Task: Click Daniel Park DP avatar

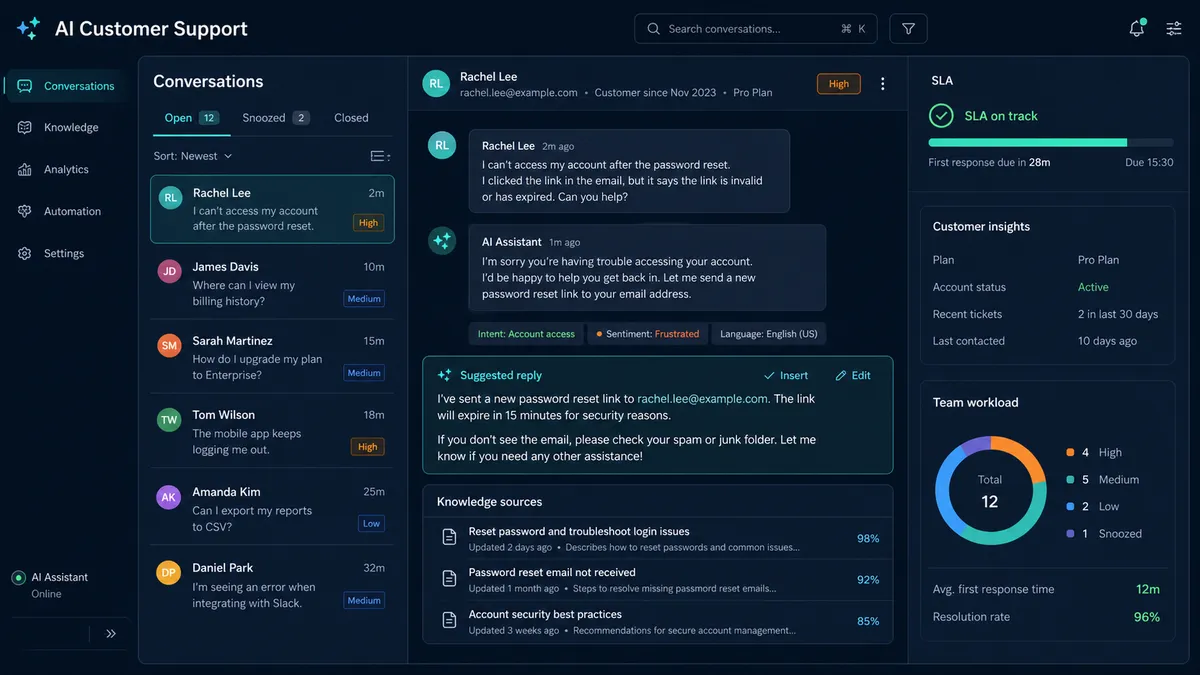Action: tap(170, 572)
